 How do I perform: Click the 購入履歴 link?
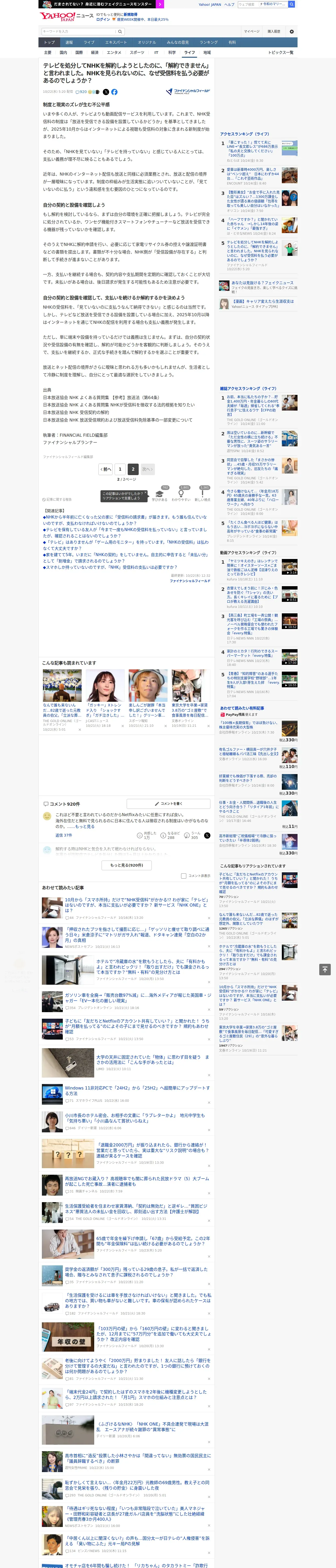coord(274,32)
